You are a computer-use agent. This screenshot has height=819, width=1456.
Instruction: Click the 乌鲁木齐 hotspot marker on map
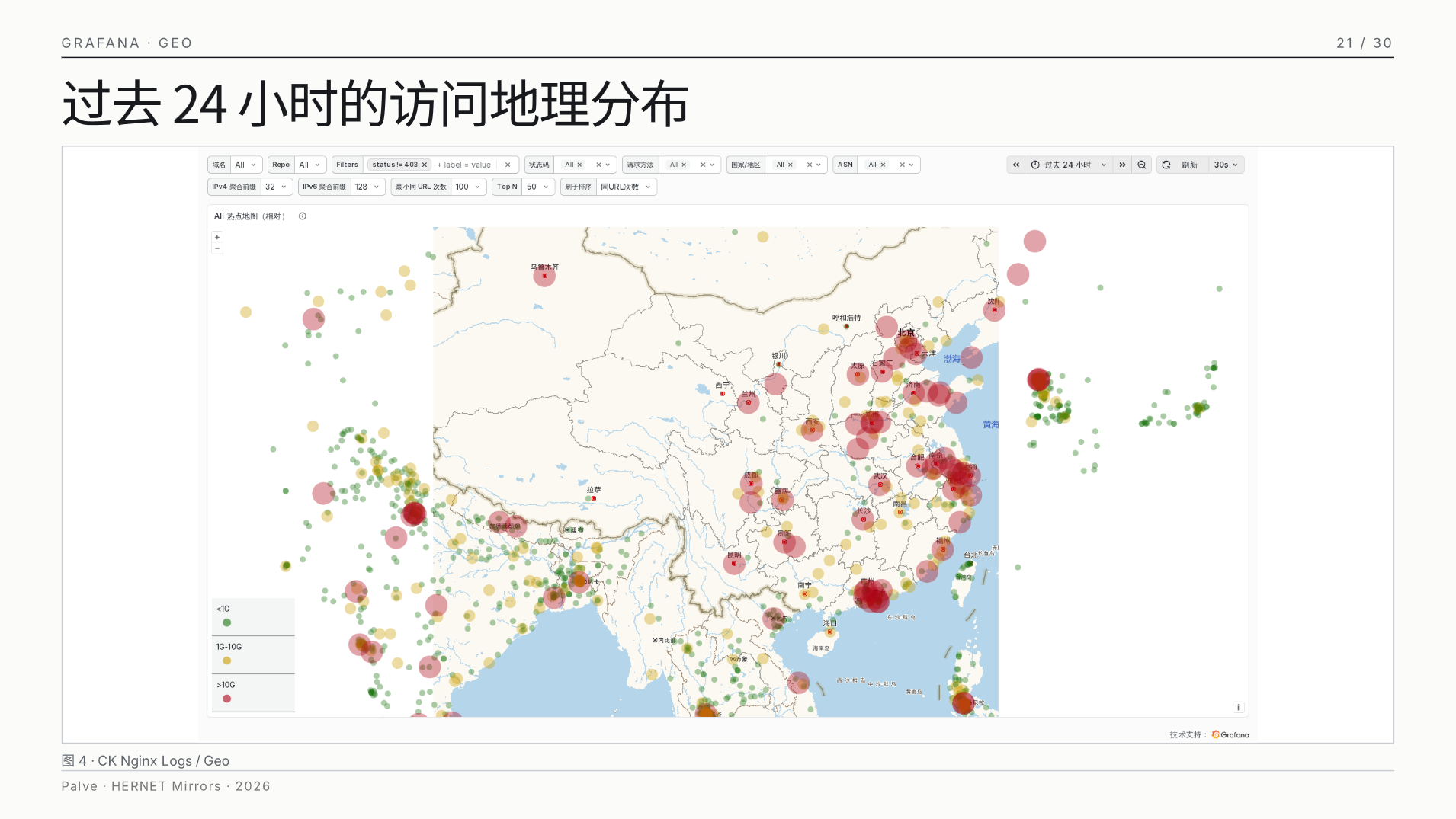click(x=544, y=275)
